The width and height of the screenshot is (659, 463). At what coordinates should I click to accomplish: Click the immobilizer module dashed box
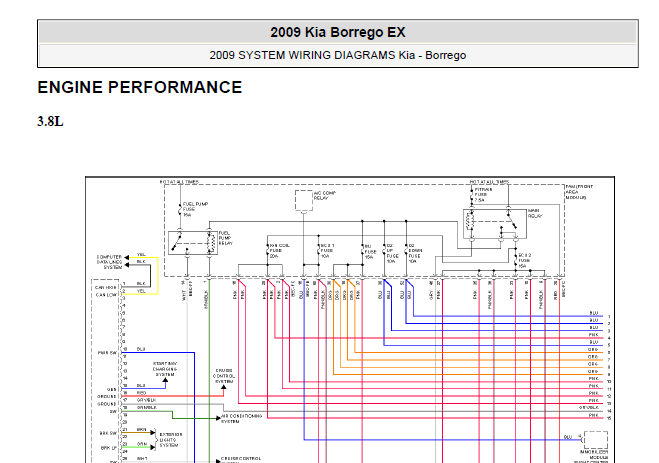coord(596,440)
